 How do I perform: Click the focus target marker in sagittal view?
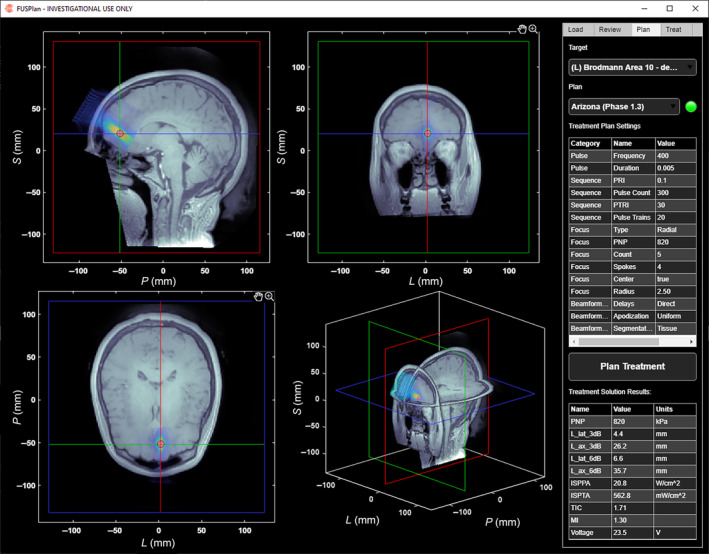(120, 133)
